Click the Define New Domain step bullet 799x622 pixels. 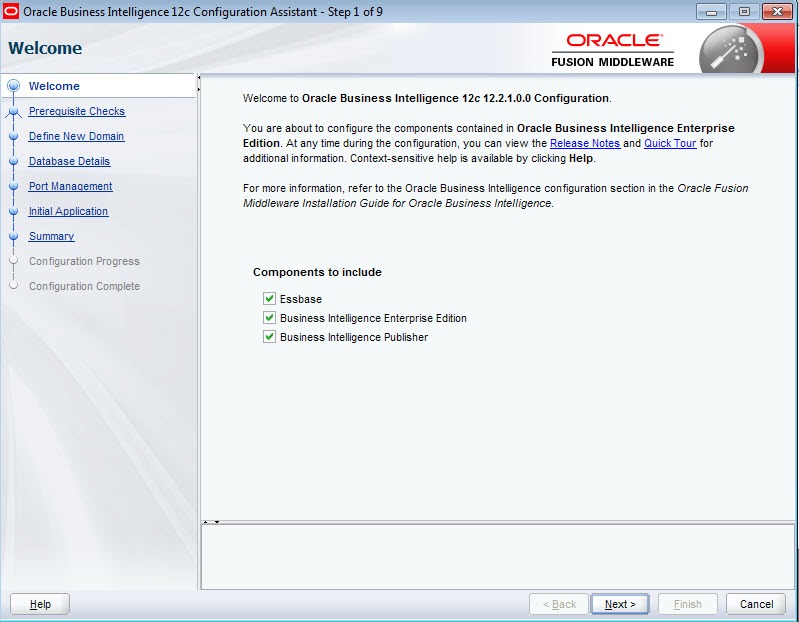[14, 136]
